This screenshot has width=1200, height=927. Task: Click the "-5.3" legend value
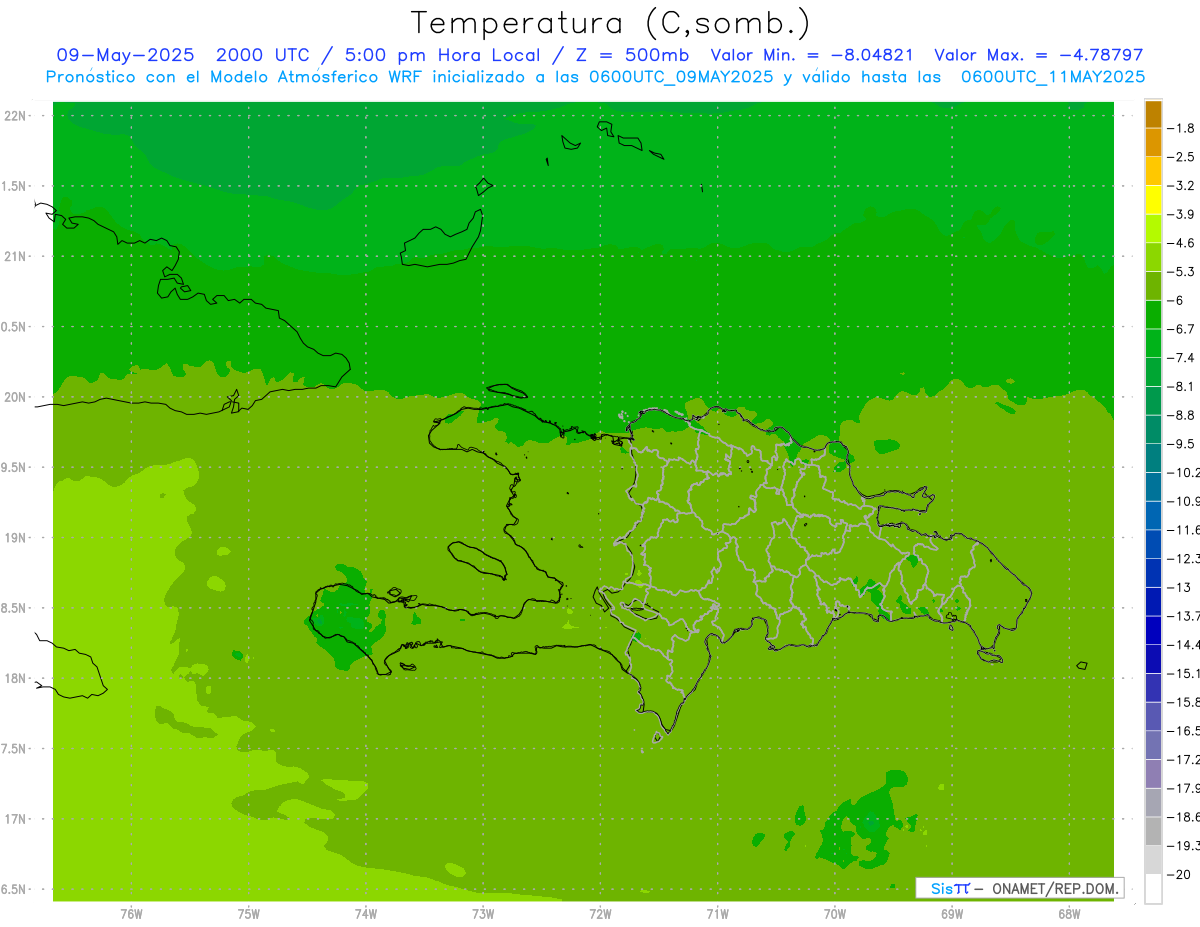point(1181,271)
